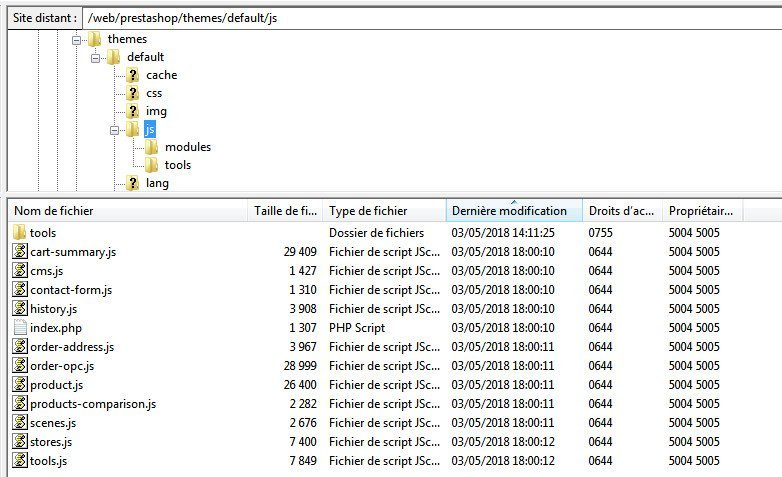The image size is (782, 477).
Task: Collapse the js folder node
Action: [x=114, y=130]
